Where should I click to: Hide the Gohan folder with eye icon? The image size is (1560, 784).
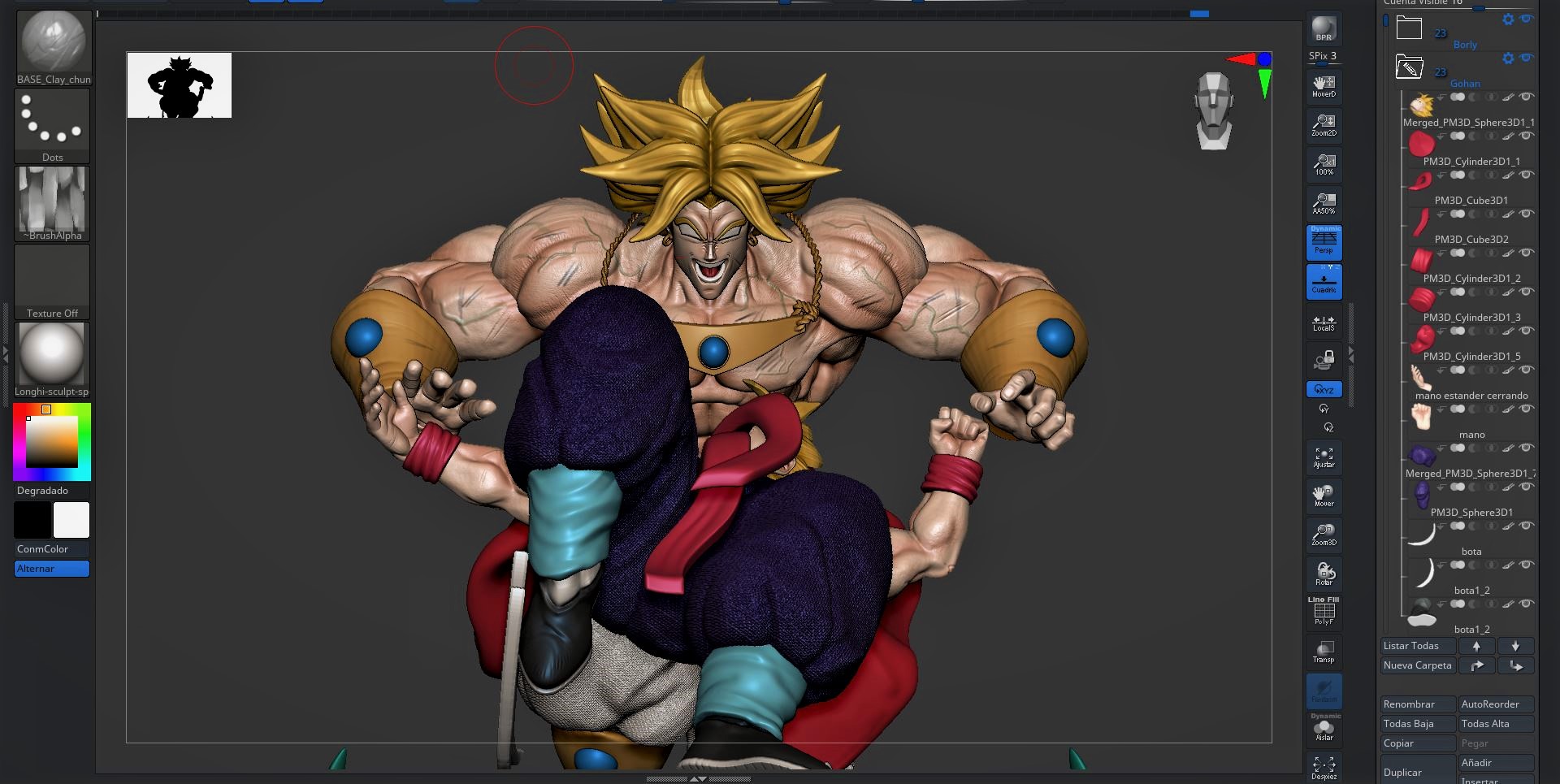pyautogui.click(x=1527, y=58)
